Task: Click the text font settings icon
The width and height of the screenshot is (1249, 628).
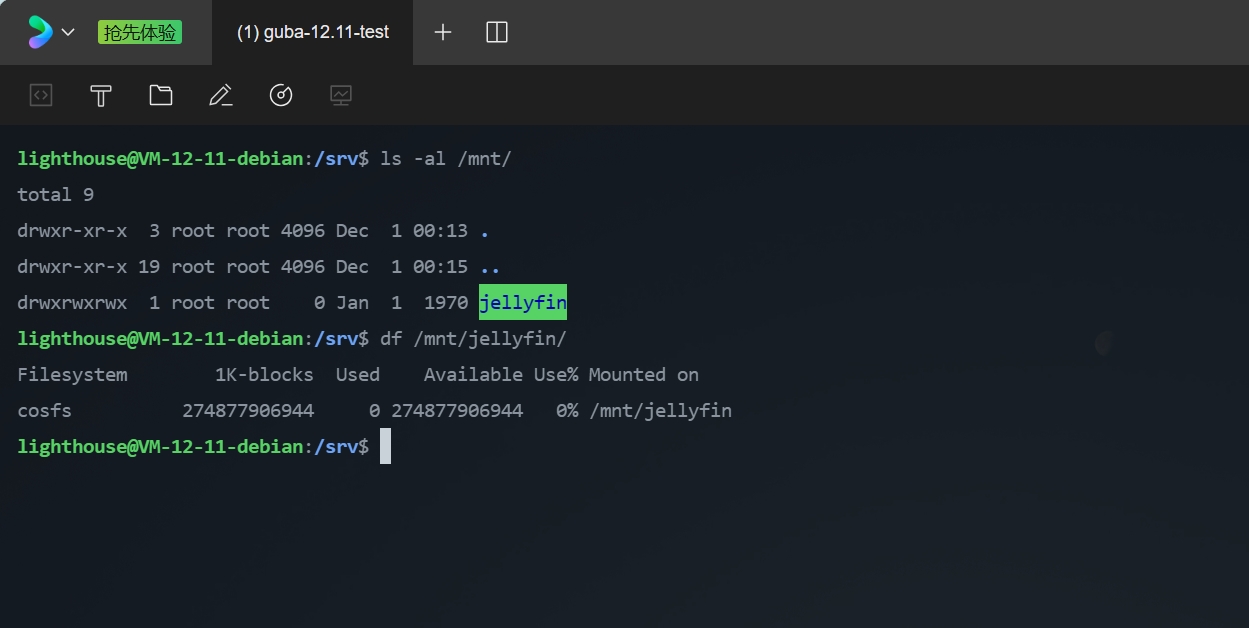Action: click(101, 95)
